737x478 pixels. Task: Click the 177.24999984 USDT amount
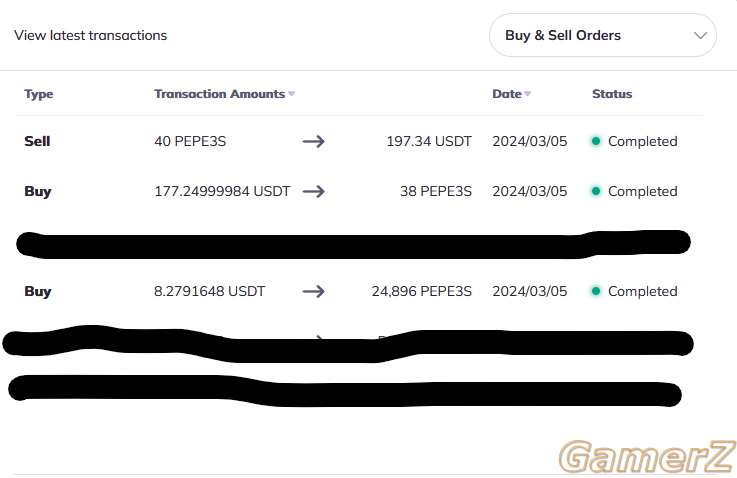(x=222, y=191)
